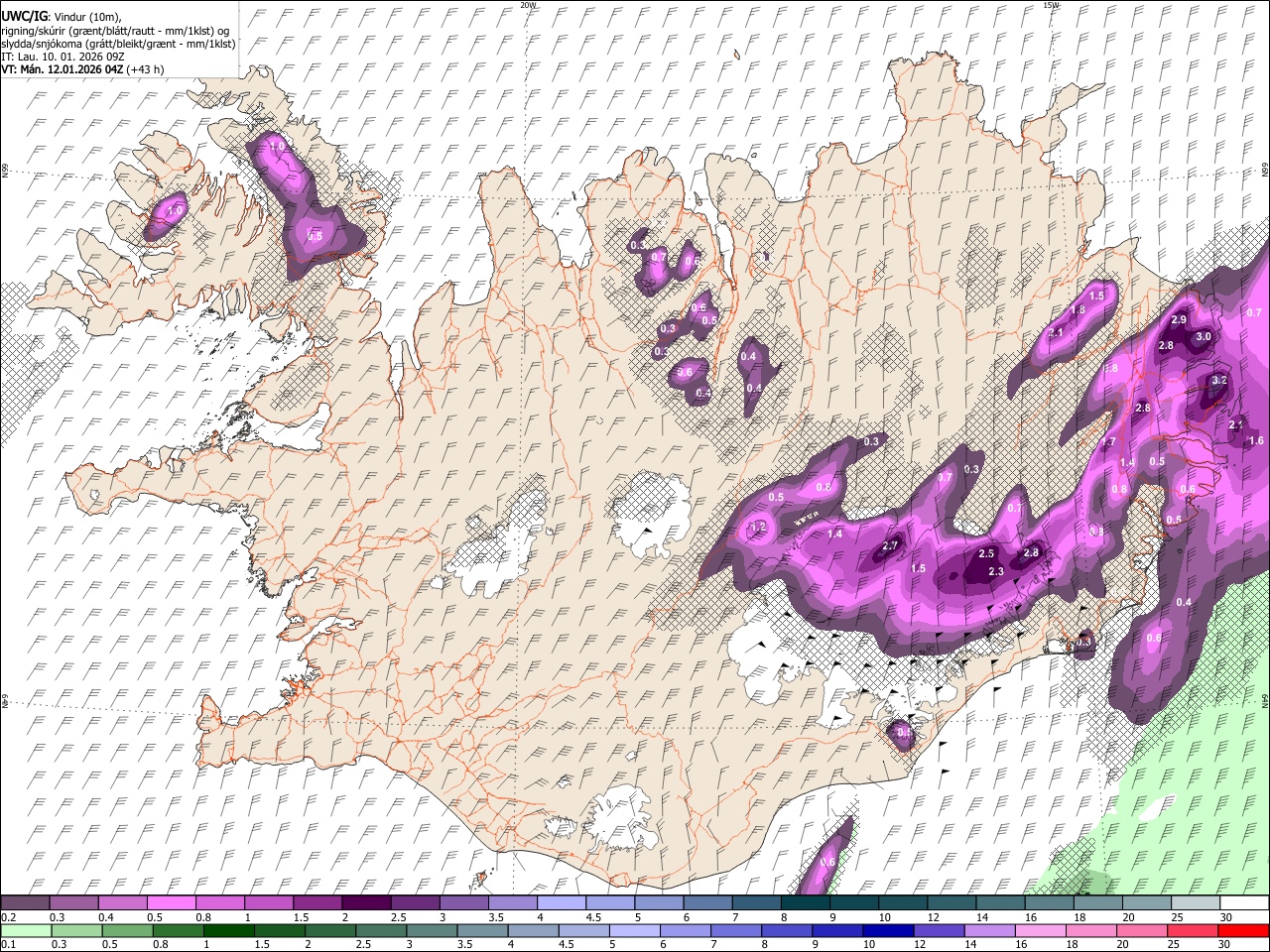This screenshot has width=1270, height=952.
Task: Click the '15W' longitude label
Action: 1052,5
